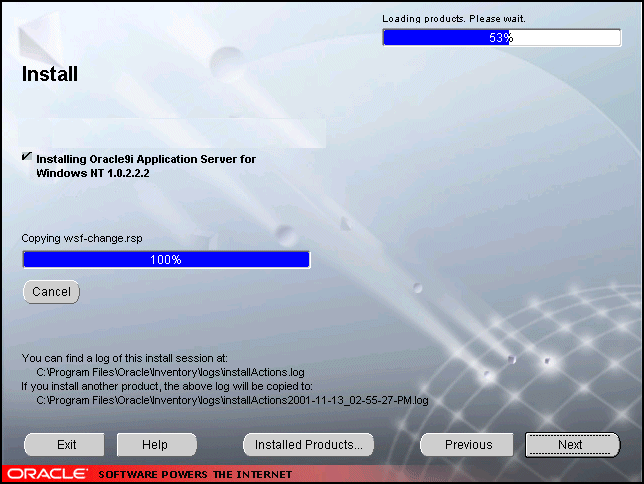Viewport: 644px width, 484px height.
Task: Click the Exit button
Action: 64,445
